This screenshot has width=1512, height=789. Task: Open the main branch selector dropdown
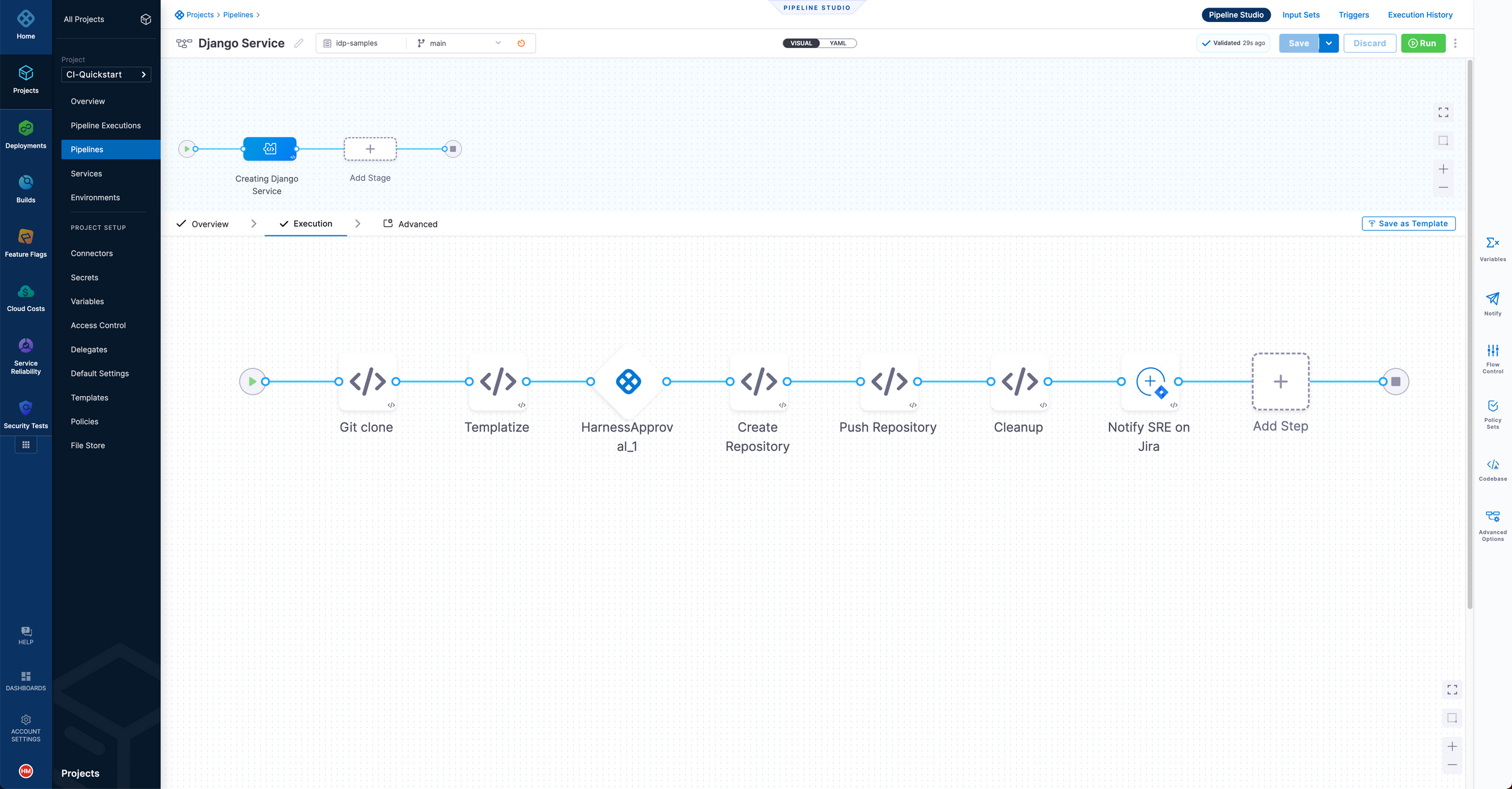pyautogui.click(x=460, y=43)
